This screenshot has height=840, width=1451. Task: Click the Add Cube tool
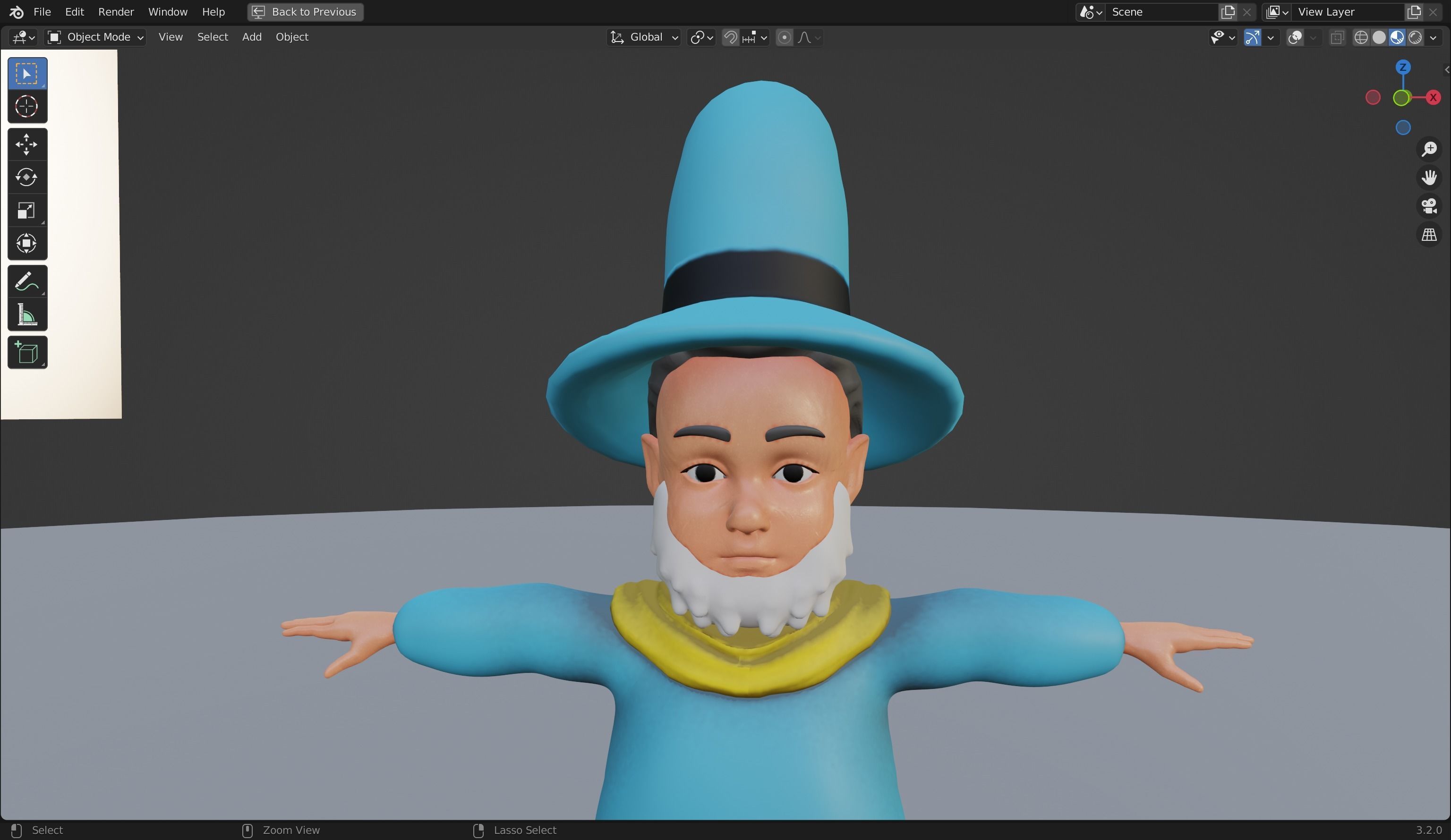(x=26, y=352)
